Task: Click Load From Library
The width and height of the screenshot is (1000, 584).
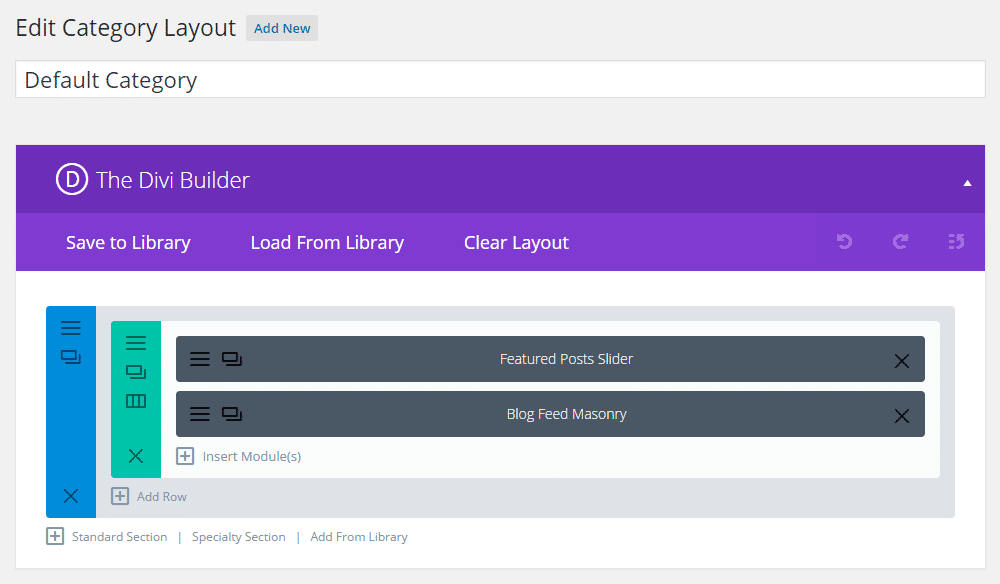Action: point(327,242)
